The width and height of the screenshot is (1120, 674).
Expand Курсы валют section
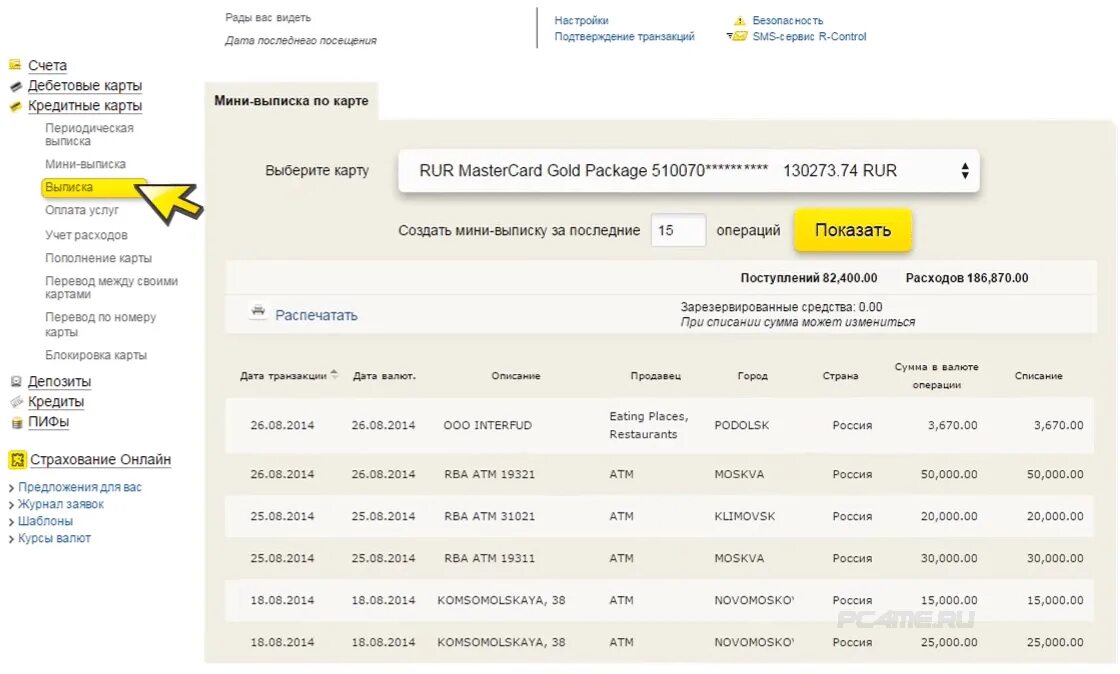[x=54, y=538]
